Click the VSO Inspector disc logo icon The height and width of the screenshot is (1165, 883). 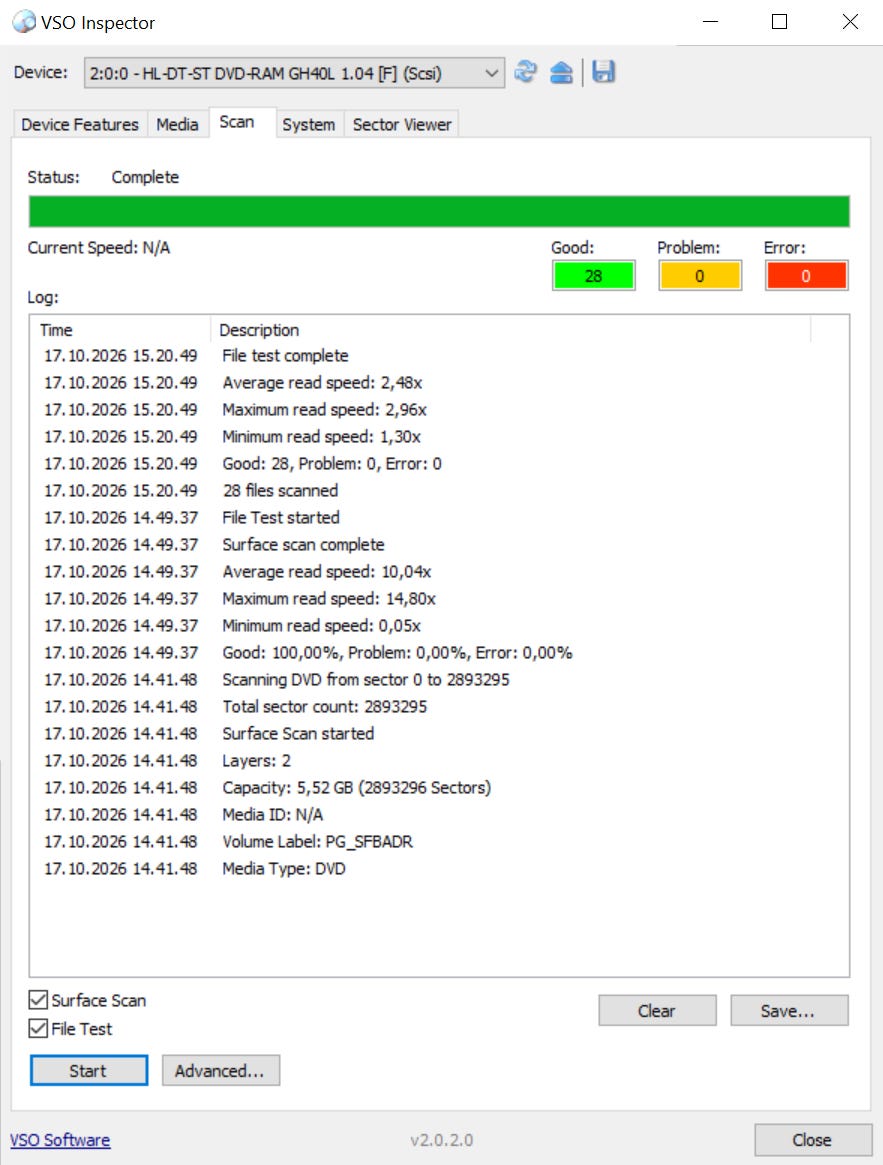click(x=23, y=22)
